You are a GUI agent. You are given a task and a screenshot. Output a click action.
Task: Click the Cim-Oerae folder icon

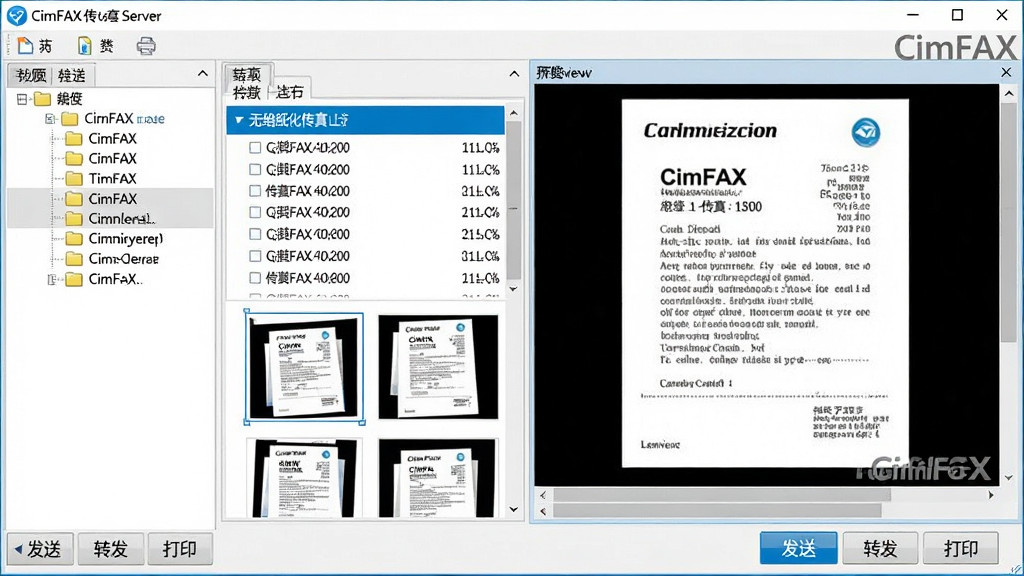tap(74, 259)
